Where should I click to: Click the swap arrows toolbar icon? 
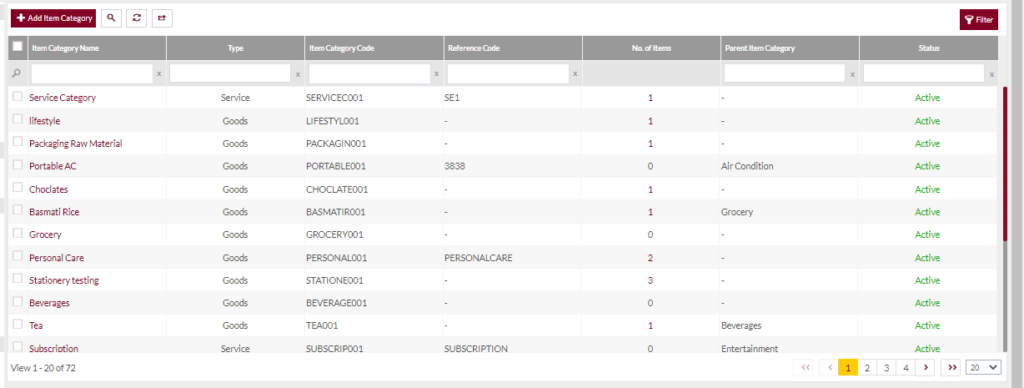(162, 18)
